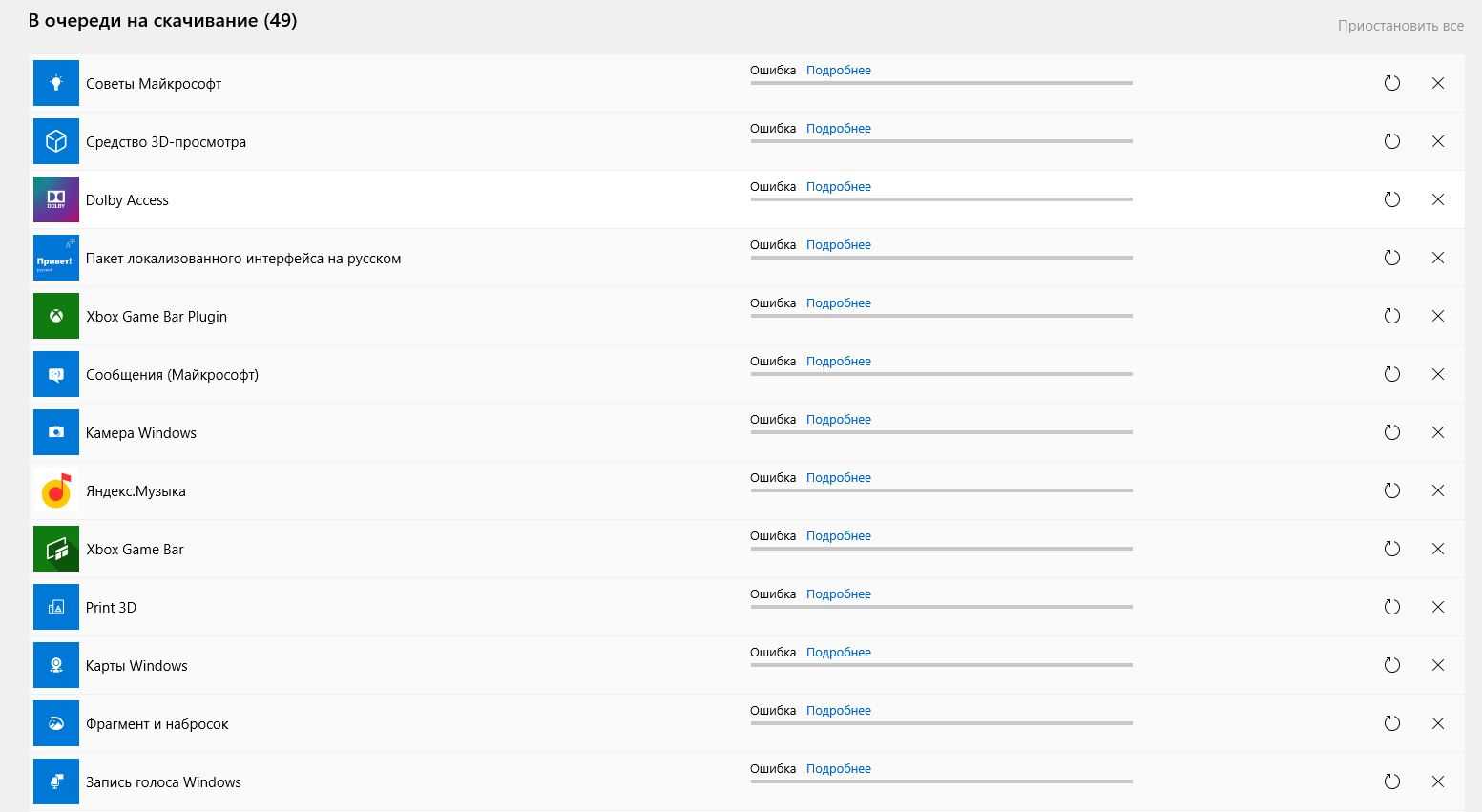Click the Сообщения (Майкрософт) progress bar
The height and width of the screenshot is (812, 1482).
(941, 374)
